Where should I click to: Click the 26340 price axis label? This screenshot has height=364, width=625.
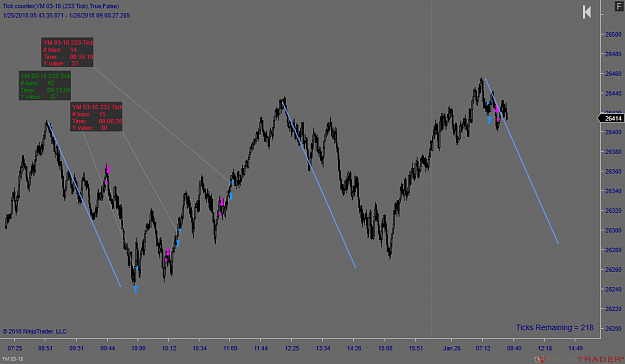pyautogui.click(x=613, y=191)
